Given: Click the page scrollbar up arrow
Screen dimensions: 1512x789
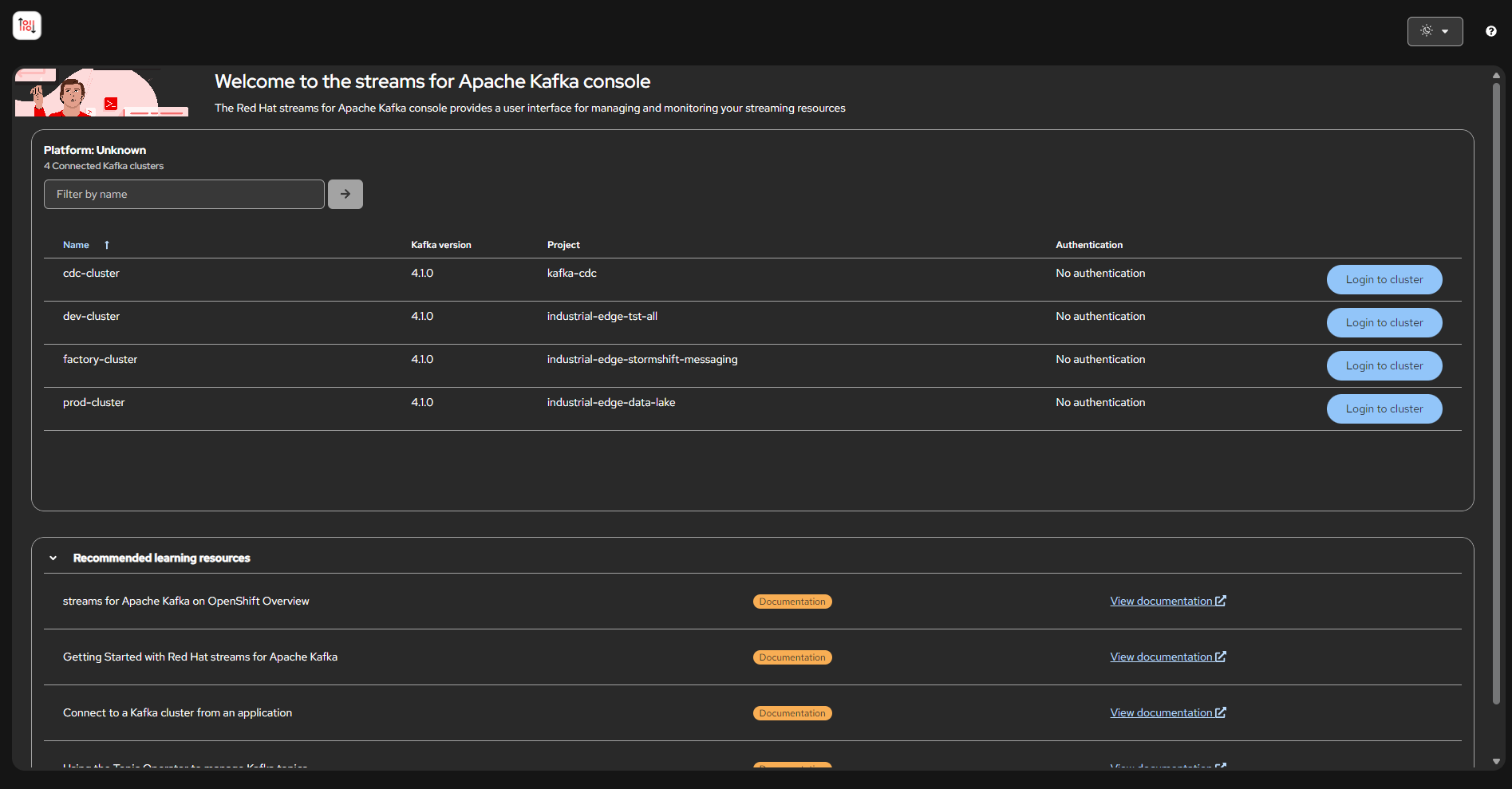Looking at the screenshot, I should pos(1497,75).
